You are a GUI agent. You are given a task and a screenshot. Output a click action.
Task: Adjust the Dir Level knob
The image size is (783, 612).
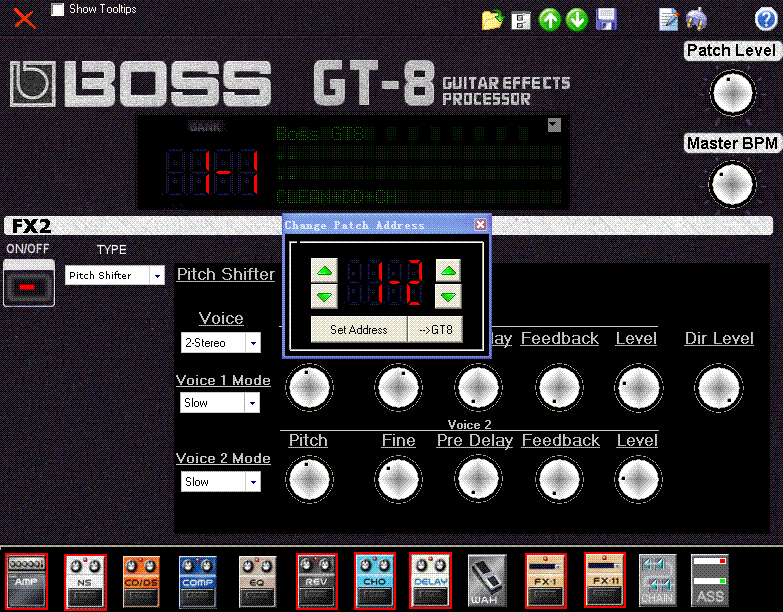point(719,387)
